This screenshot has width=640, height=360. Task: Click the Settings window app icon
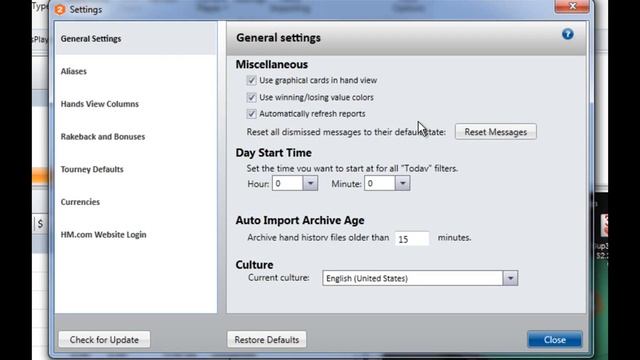click(x=60, y=9)
